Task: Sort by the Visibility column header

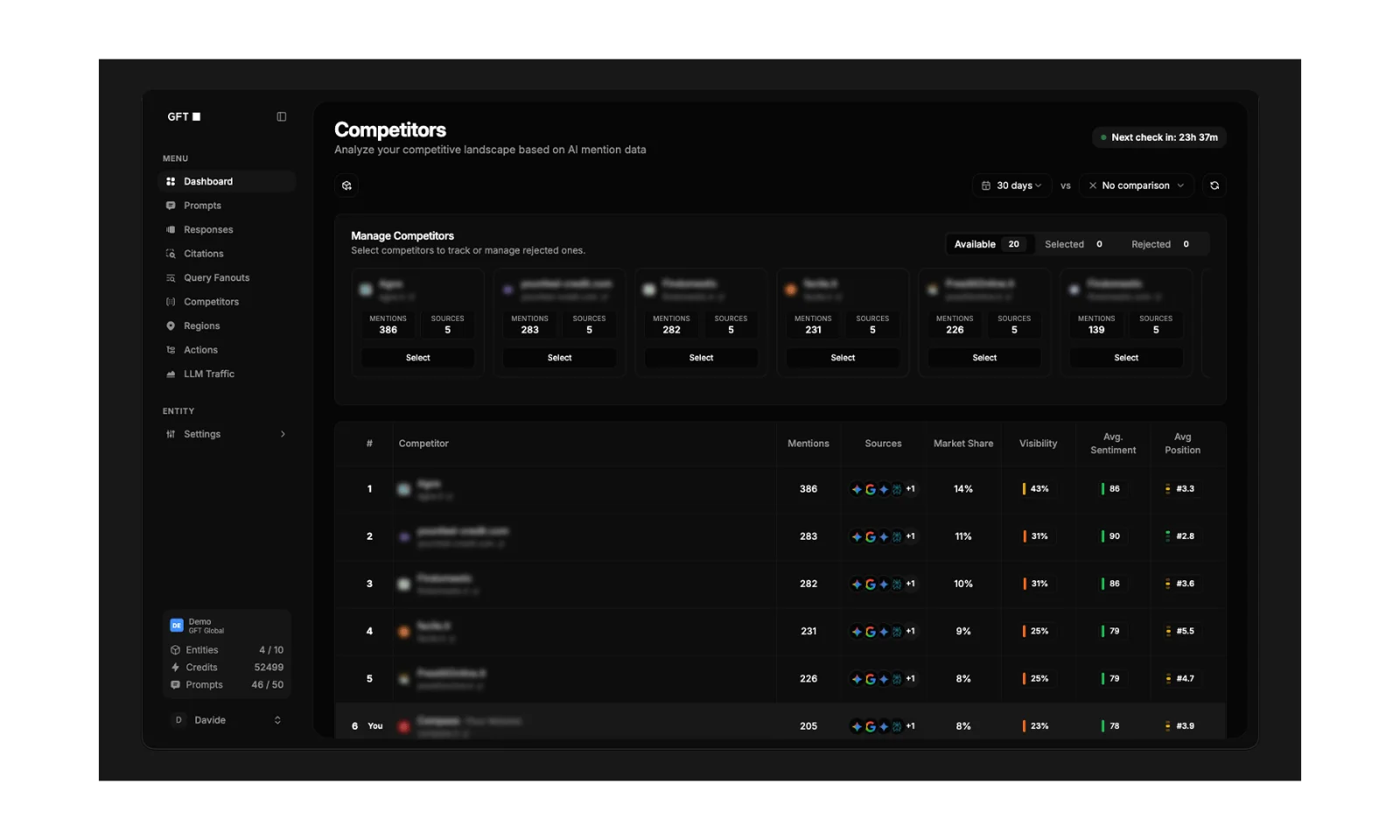Action: pyautogui.click(x=1039, y=444)
